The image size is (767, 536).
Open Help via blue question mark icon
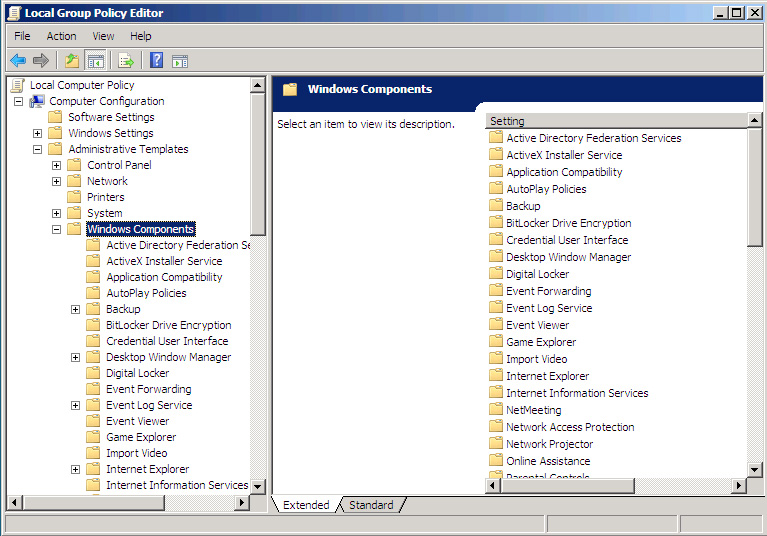[x=157, y=61]
